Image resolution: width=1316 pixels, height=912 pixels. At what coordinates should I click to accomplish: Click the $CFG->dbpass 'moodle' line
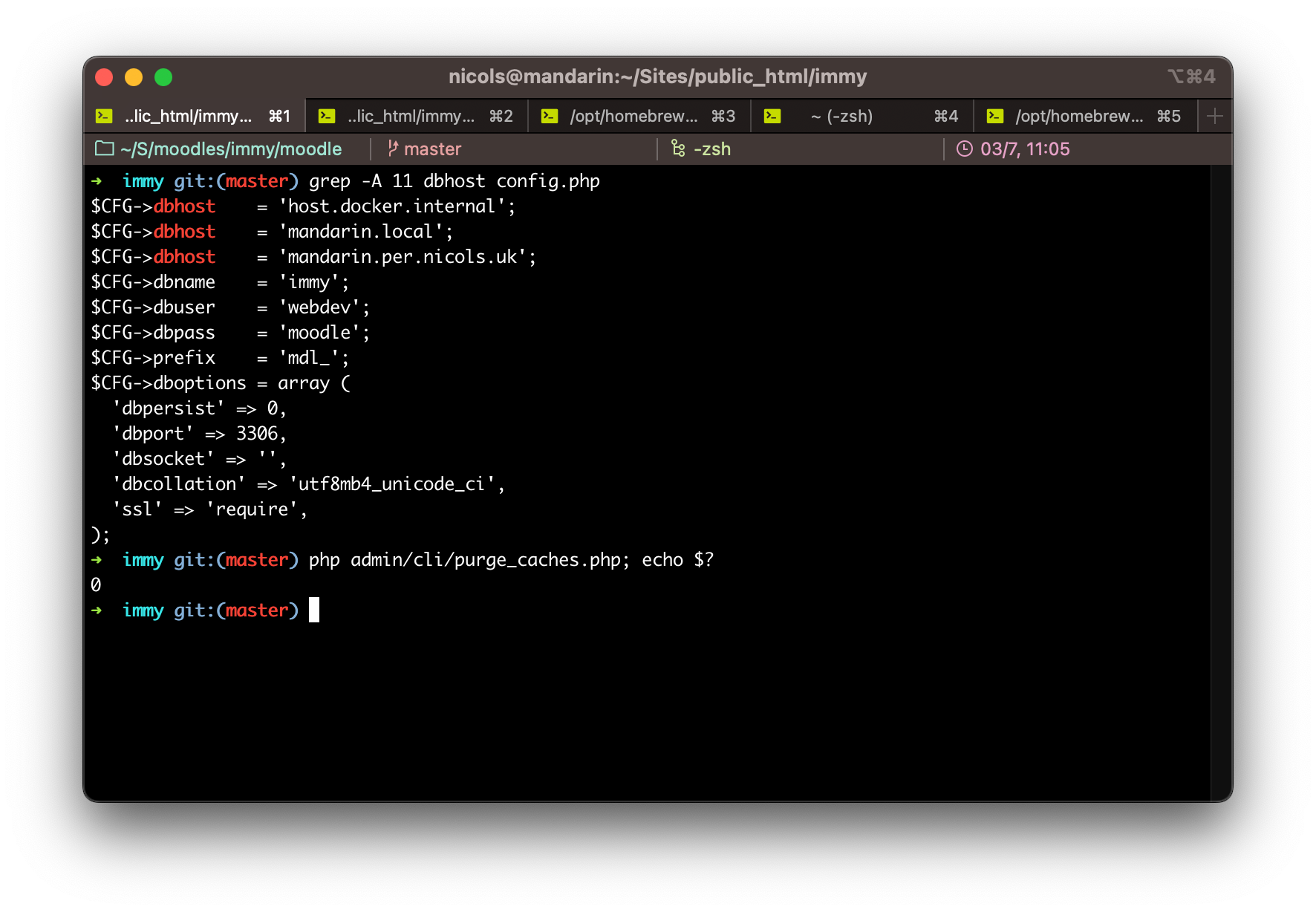(x=230, y=333)
